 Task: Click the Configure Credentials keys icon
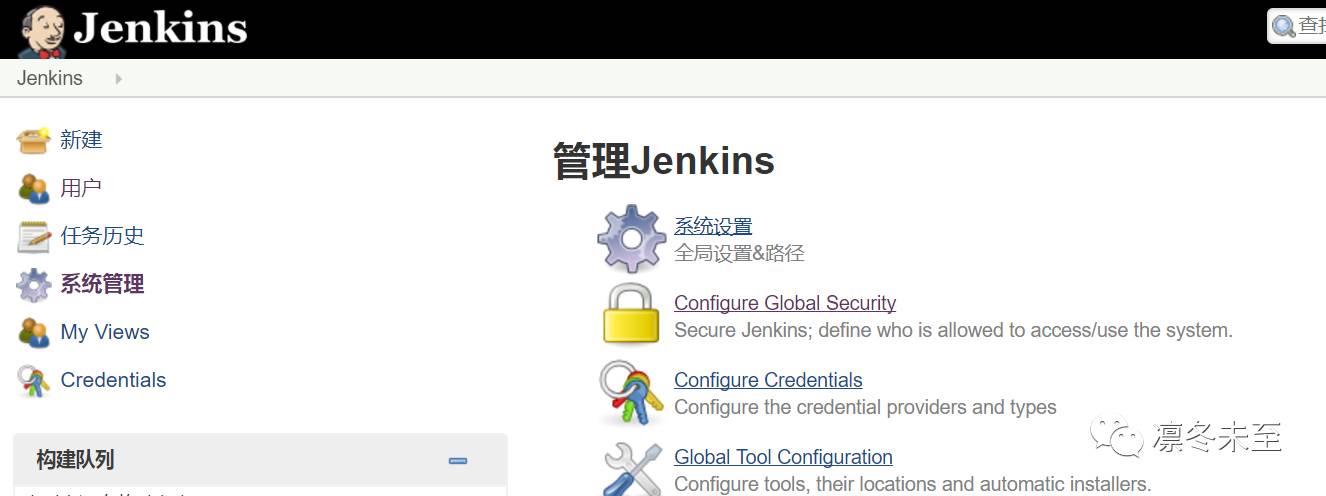coord(631,393)
